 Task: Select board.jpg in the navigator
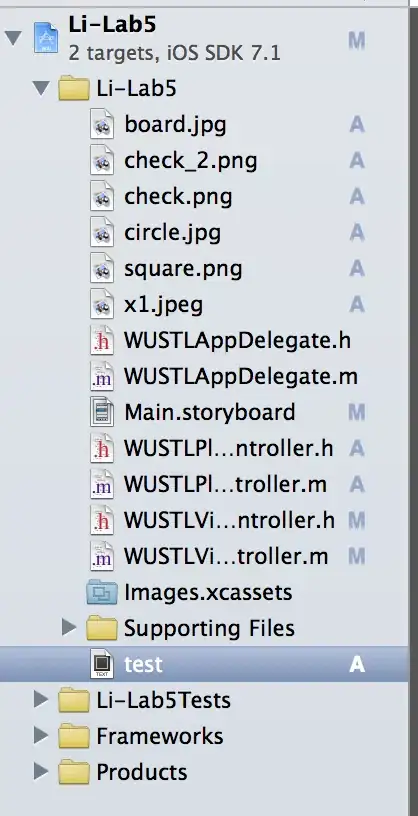[175, 125]
